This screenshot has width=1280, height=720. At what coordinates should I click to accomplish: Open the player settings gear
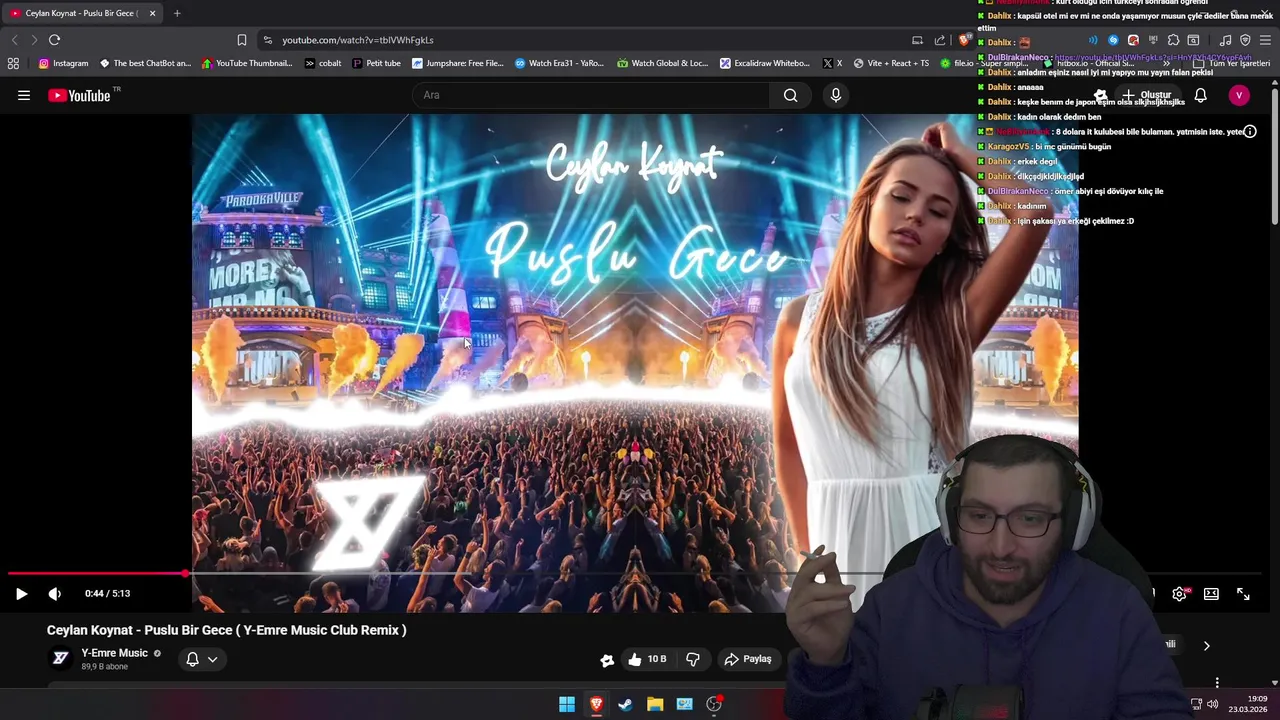1180,593
